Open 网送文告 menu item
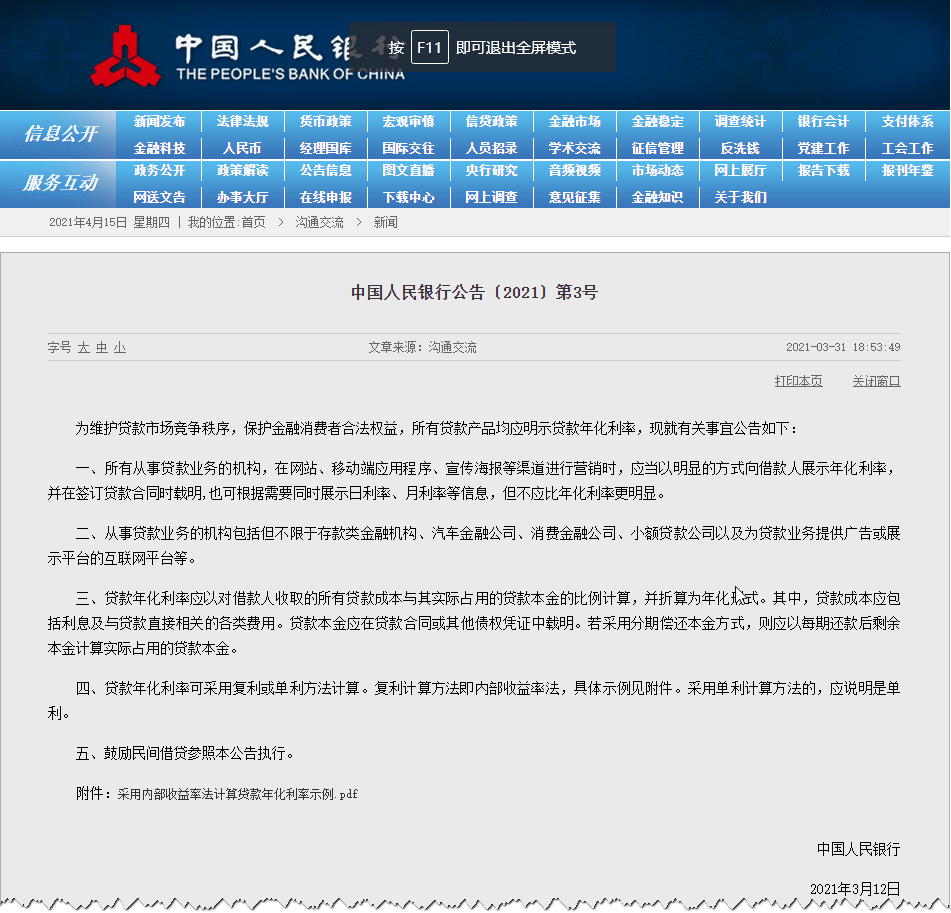 pos(160,197)
